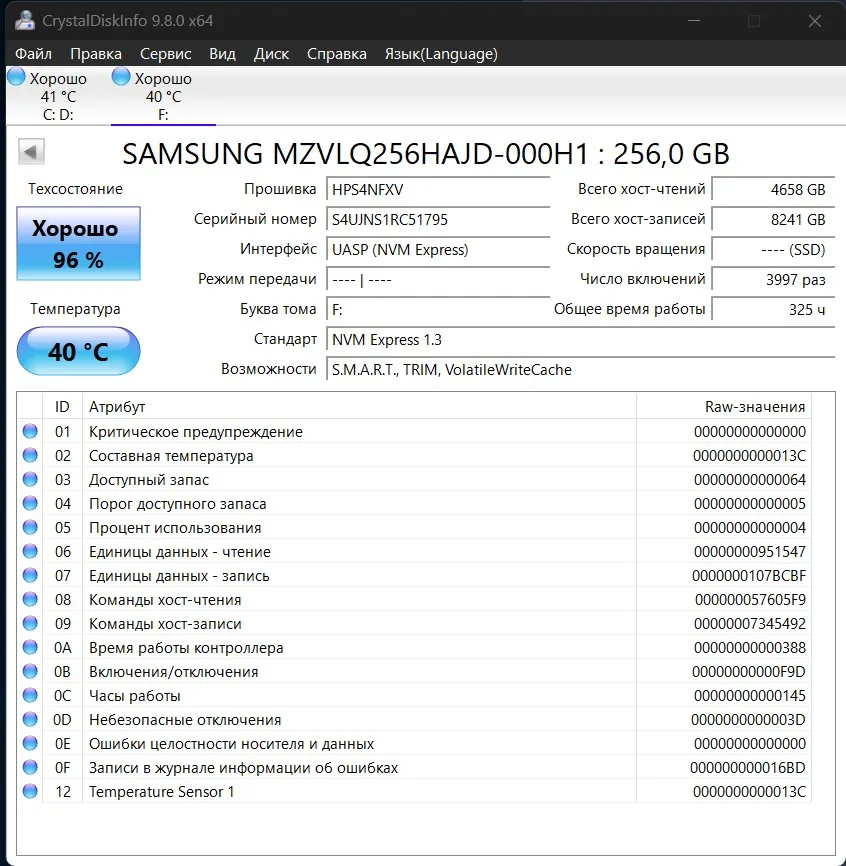Click the Всего хост-записей value 8241 GB

(x=773, y=219)
